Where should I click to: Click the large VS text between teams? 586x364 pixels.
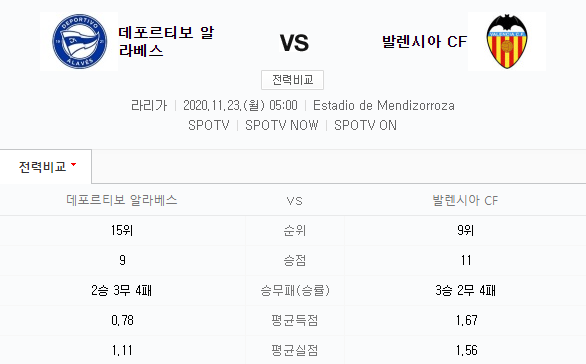294,43
